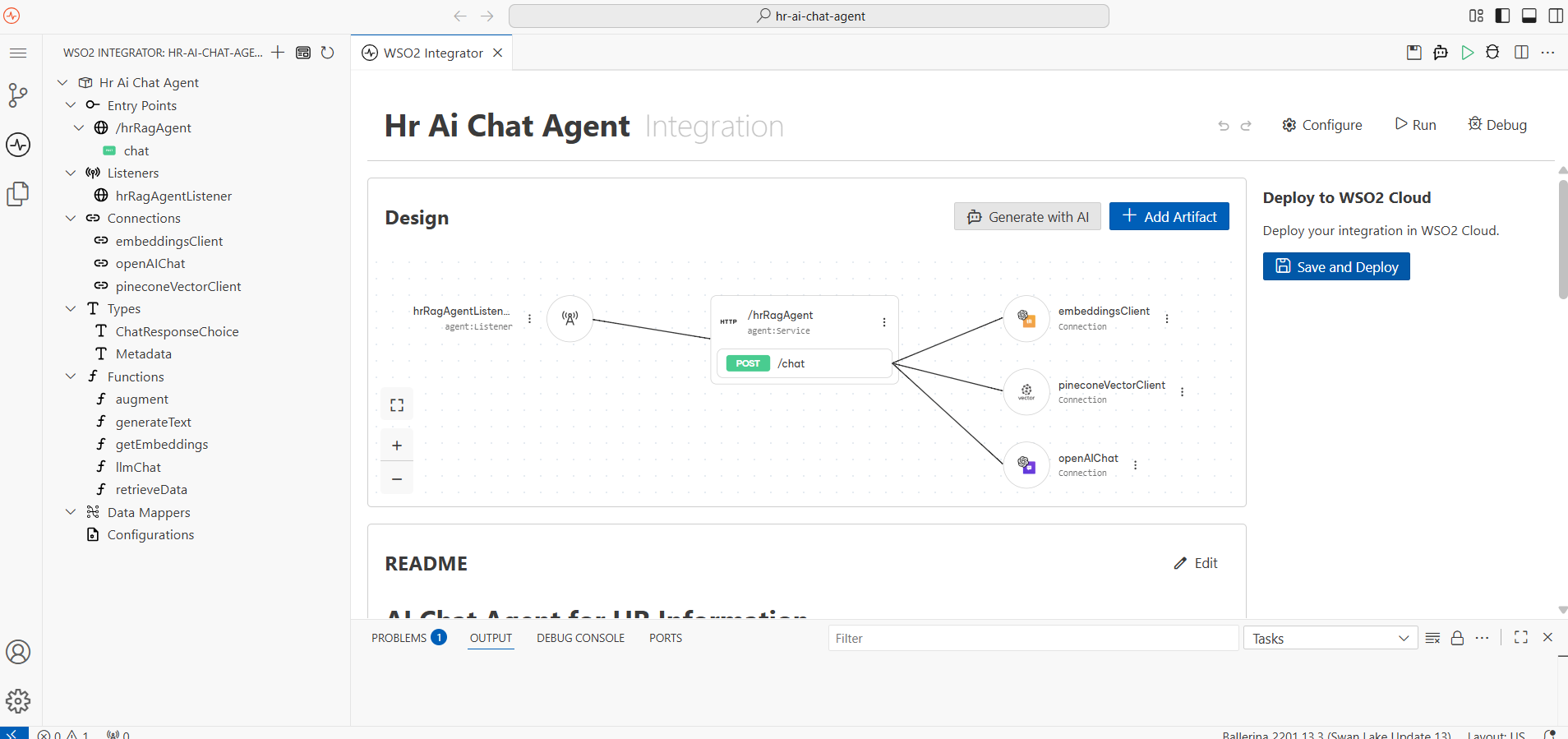Click the listener antenna node icon

(570, 318)
